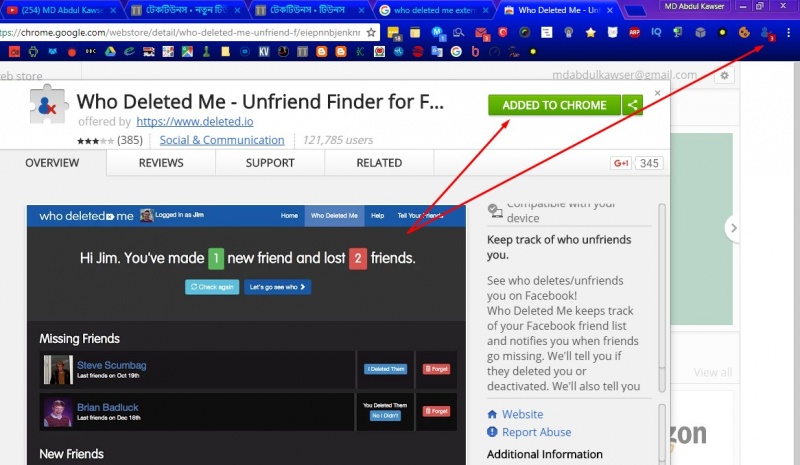Open the web store settings gear
The width and height of the screenshot is (800, 465).
[x=724, y=76]
